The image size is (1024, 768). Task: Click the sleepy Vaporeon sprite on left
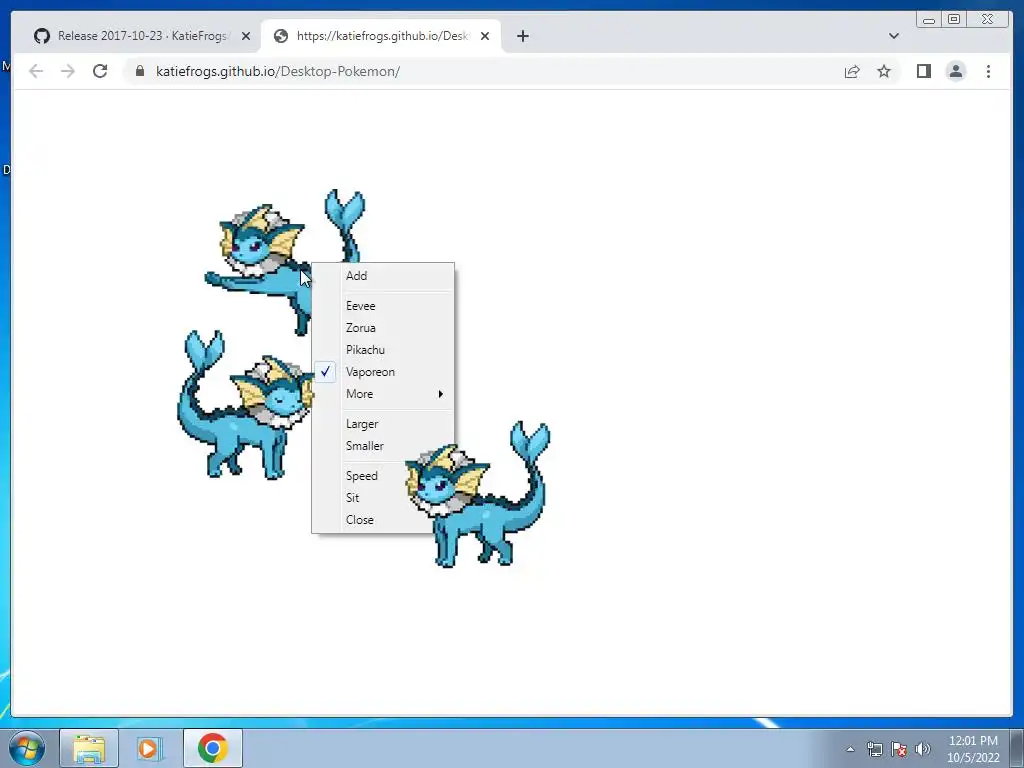[x=245, y=418]
